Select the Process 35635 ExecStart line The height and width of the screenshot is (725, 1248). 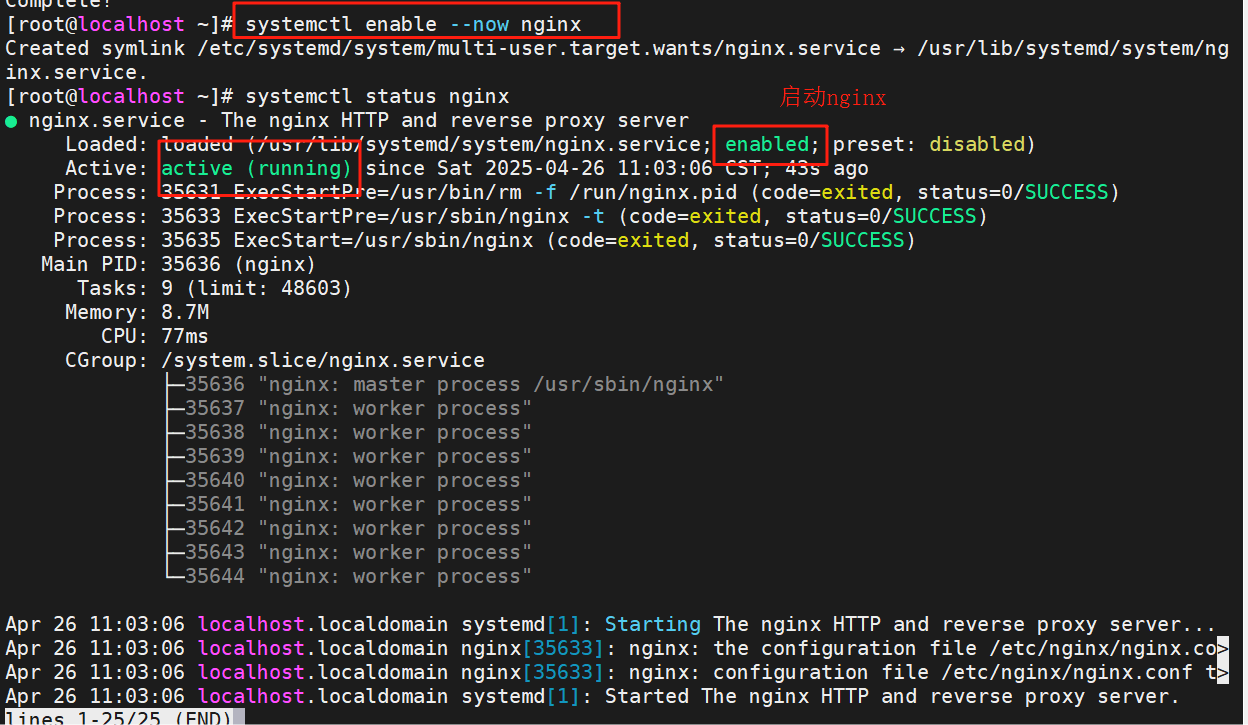click(x=485, y=240)
